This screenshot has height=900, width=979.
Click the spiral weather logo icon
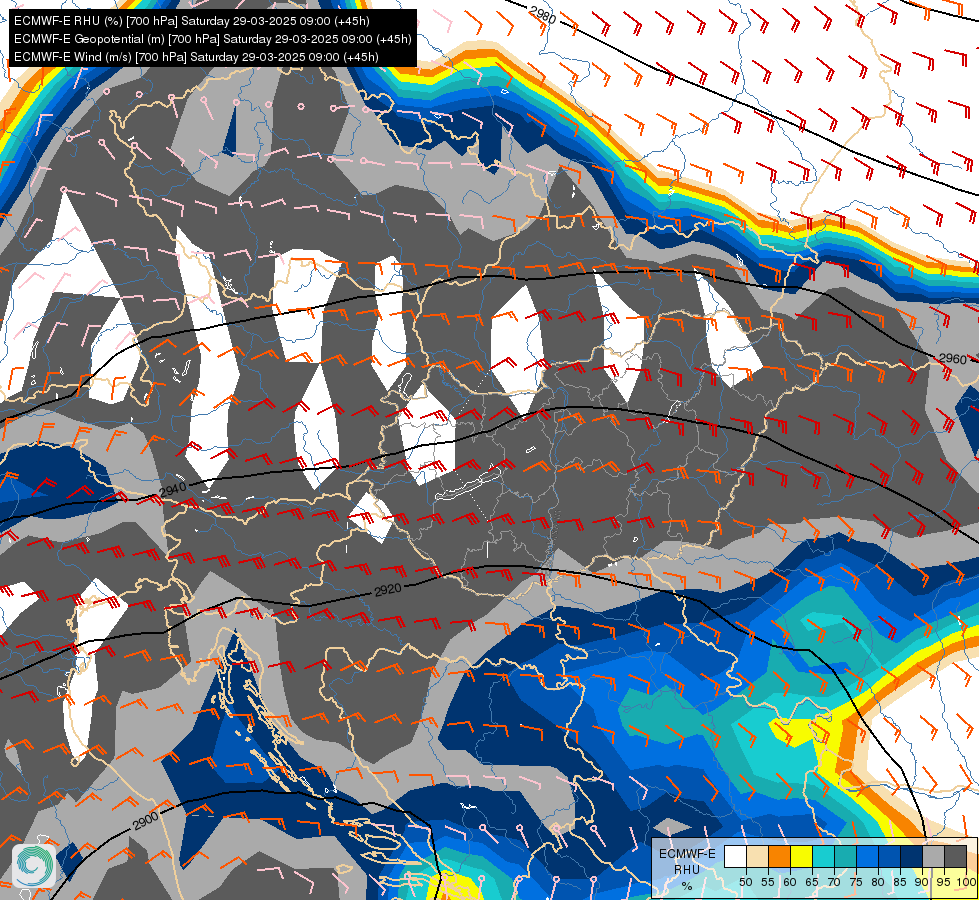[x=34, y=866]
